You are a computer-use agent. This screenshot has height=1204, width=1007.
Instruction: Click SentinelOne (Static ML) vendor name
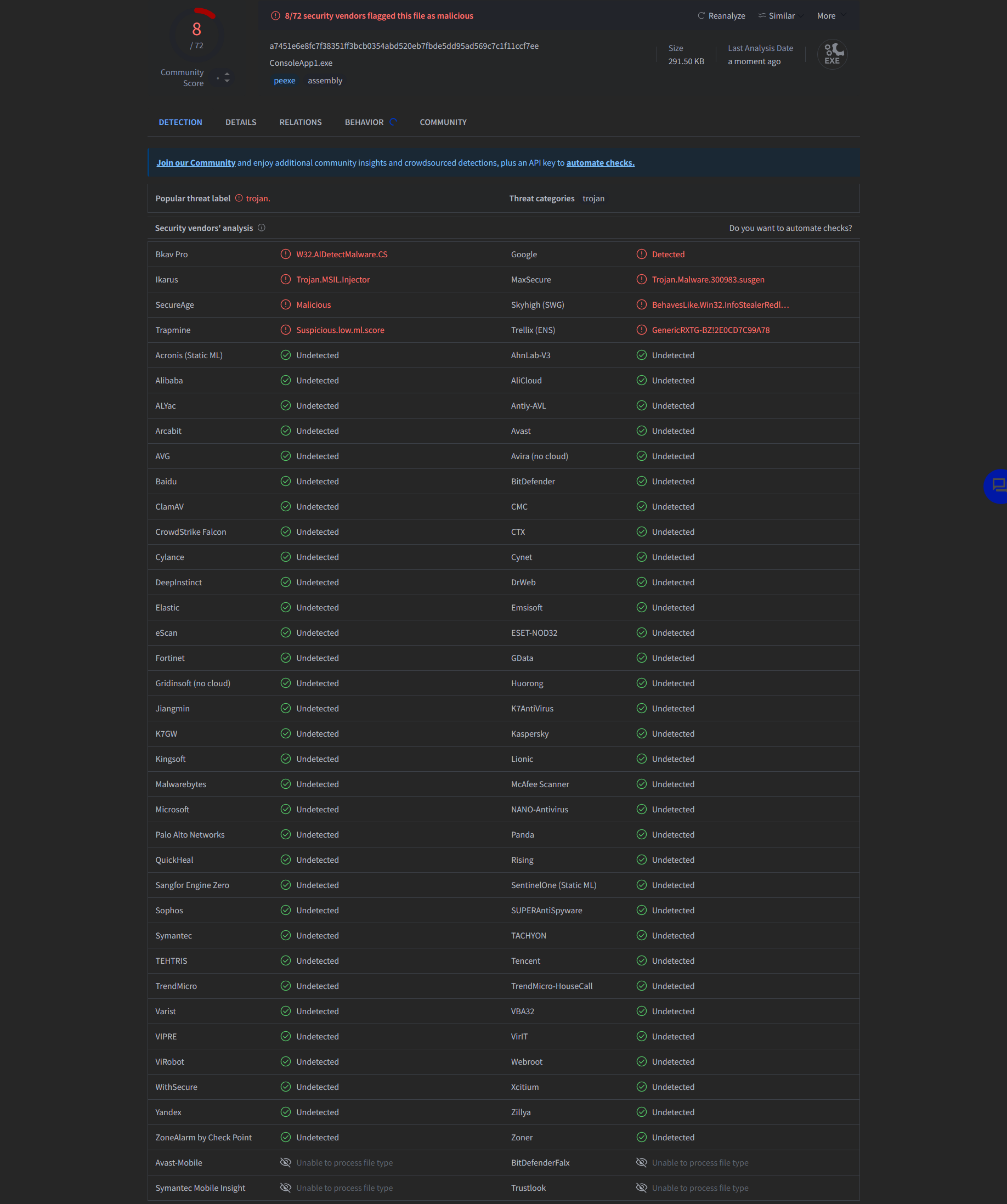point(553,885)
